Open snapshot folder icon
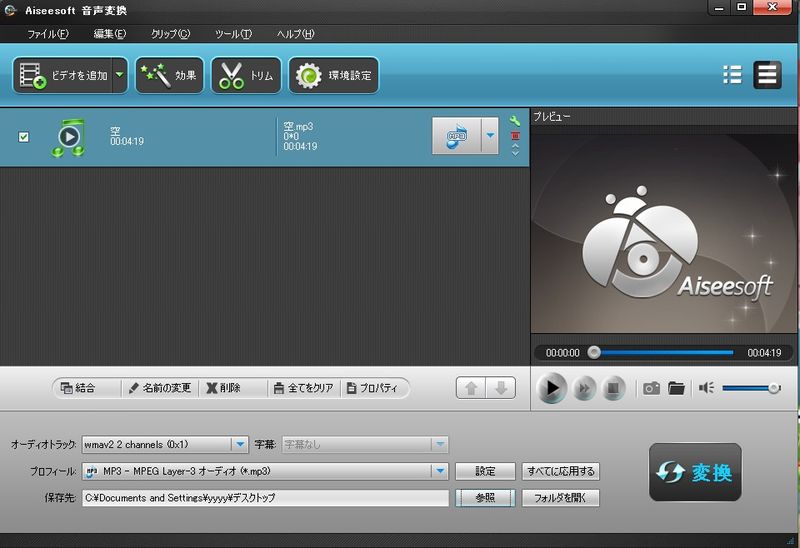 [x=677, y=388]
